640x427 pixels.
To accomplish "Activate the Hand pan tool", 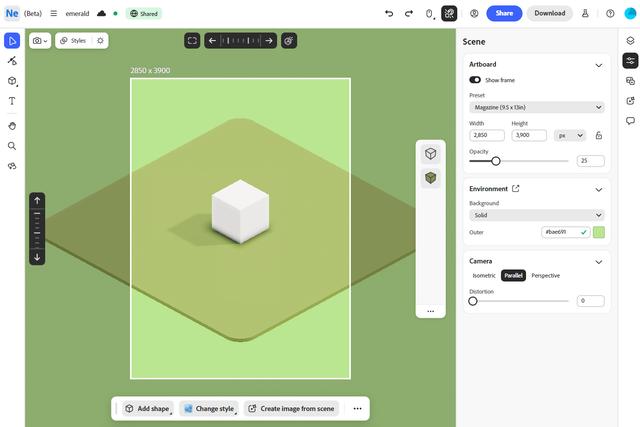I will pyautogui.click(x=12, y=126).
